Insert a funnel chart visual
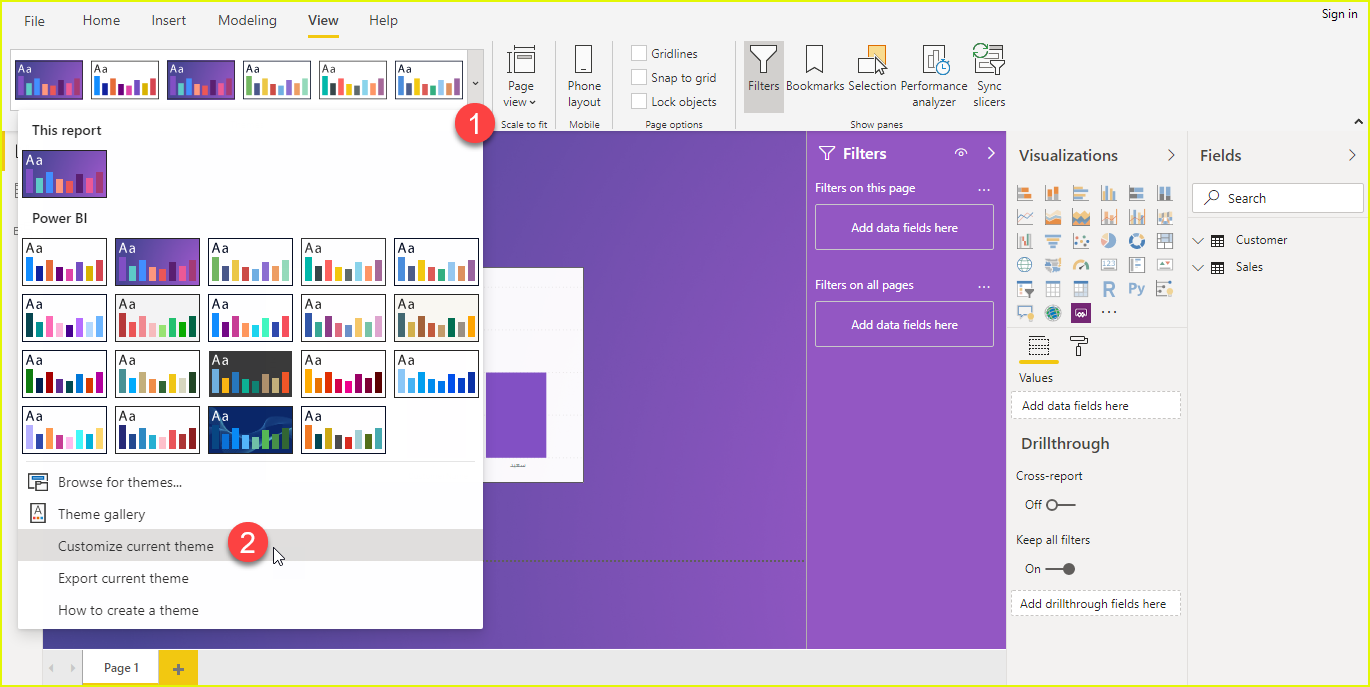Image resolution: width=1370 pixels, height=687 pixels. [x=1052, y=240]
